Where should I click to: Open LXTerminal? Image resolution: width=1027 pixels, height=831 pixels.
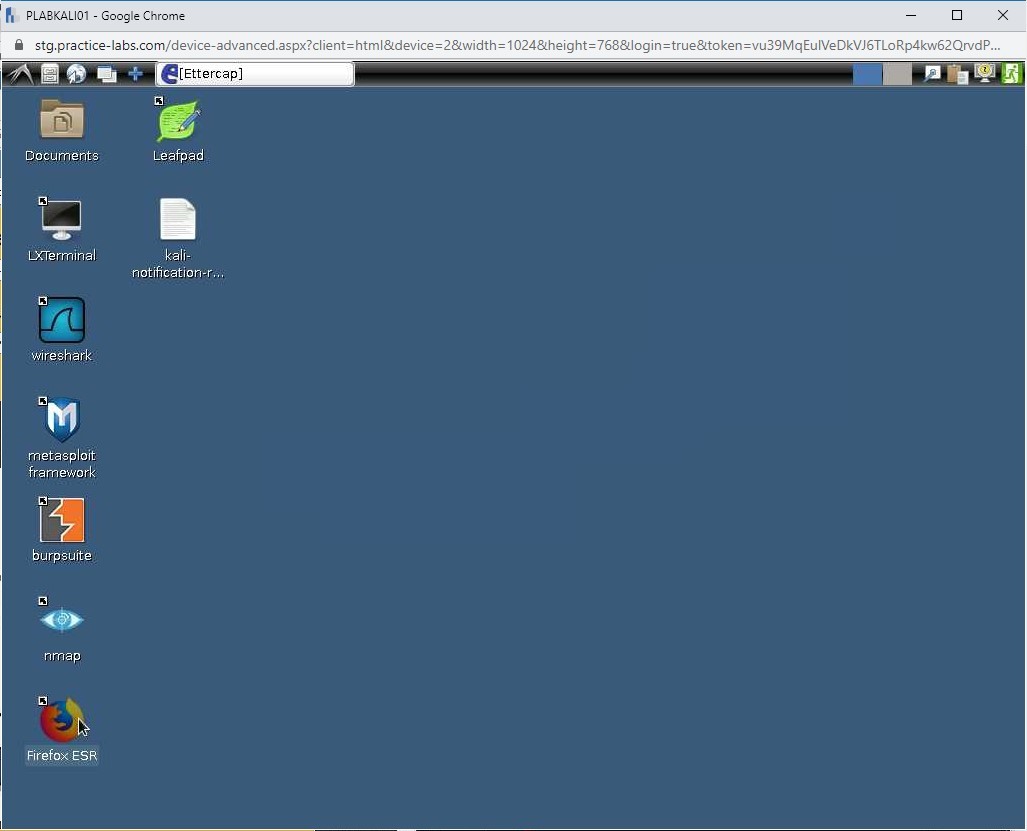[61, 220]
